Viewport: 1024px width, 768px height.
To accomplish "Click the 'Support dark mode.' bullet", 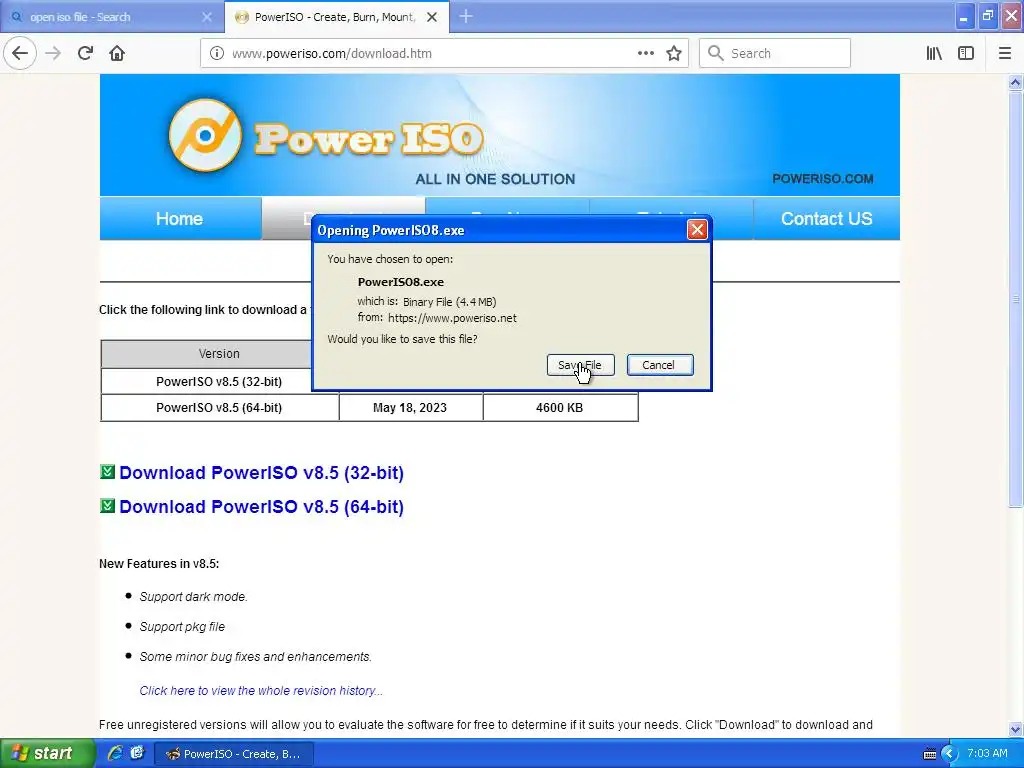I will (193, 597).
